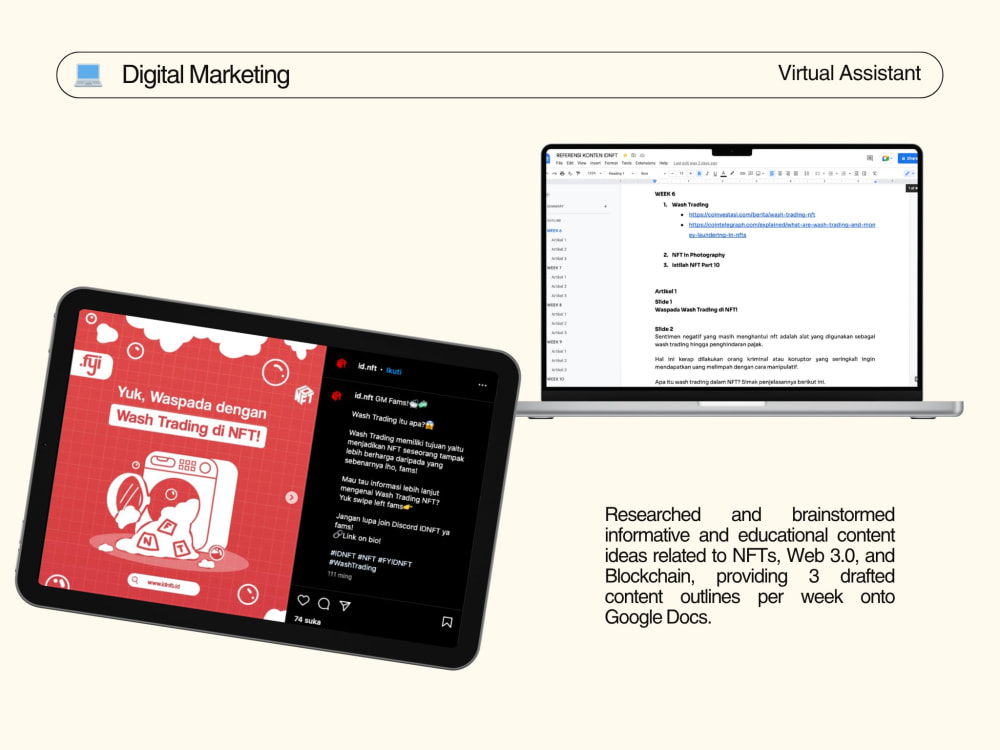Select WEEK 7 in the document outline
The width and height of the screenshot is (1000, 750).
tap(554, 268)
